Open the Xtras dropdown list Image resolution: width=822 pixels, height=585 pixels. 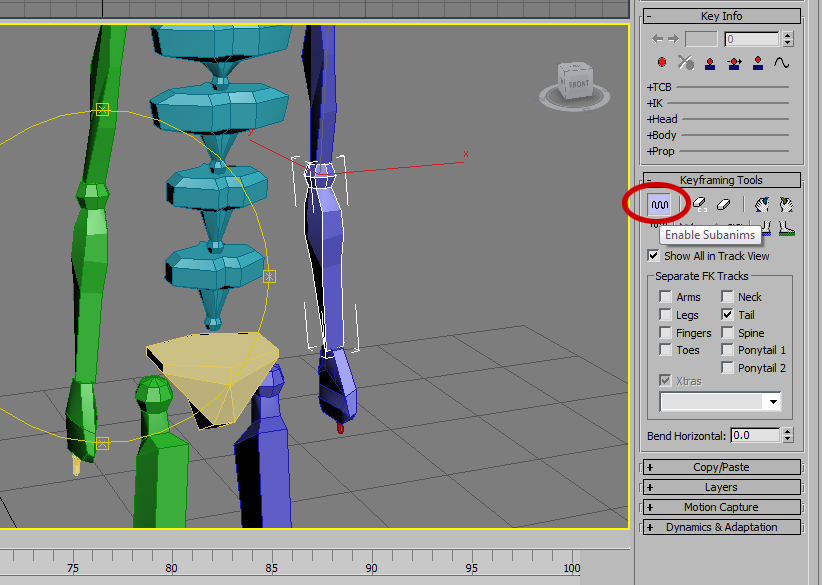point(774,401)
